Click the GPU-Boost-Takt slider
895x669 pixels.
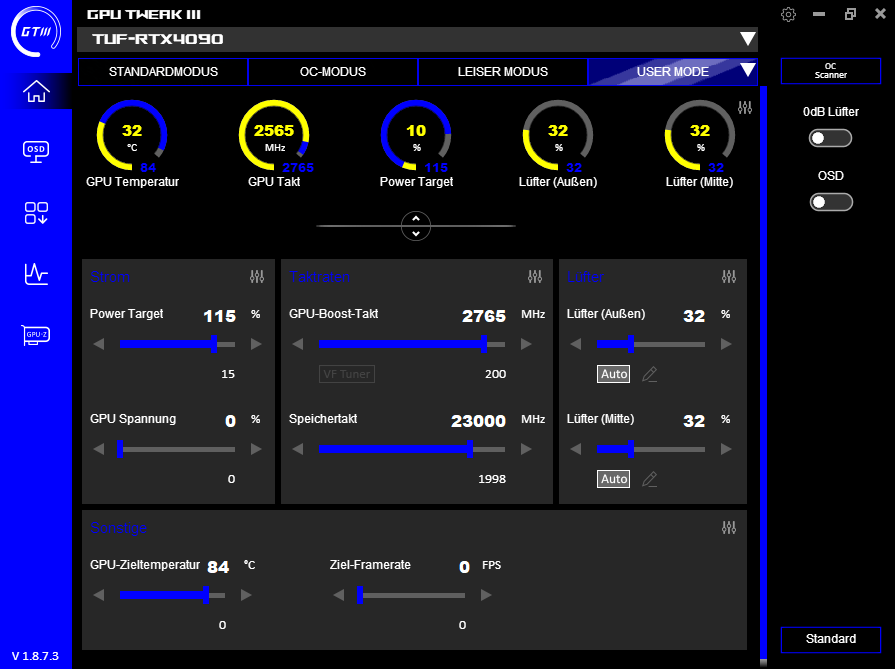(x=412, y=344)
